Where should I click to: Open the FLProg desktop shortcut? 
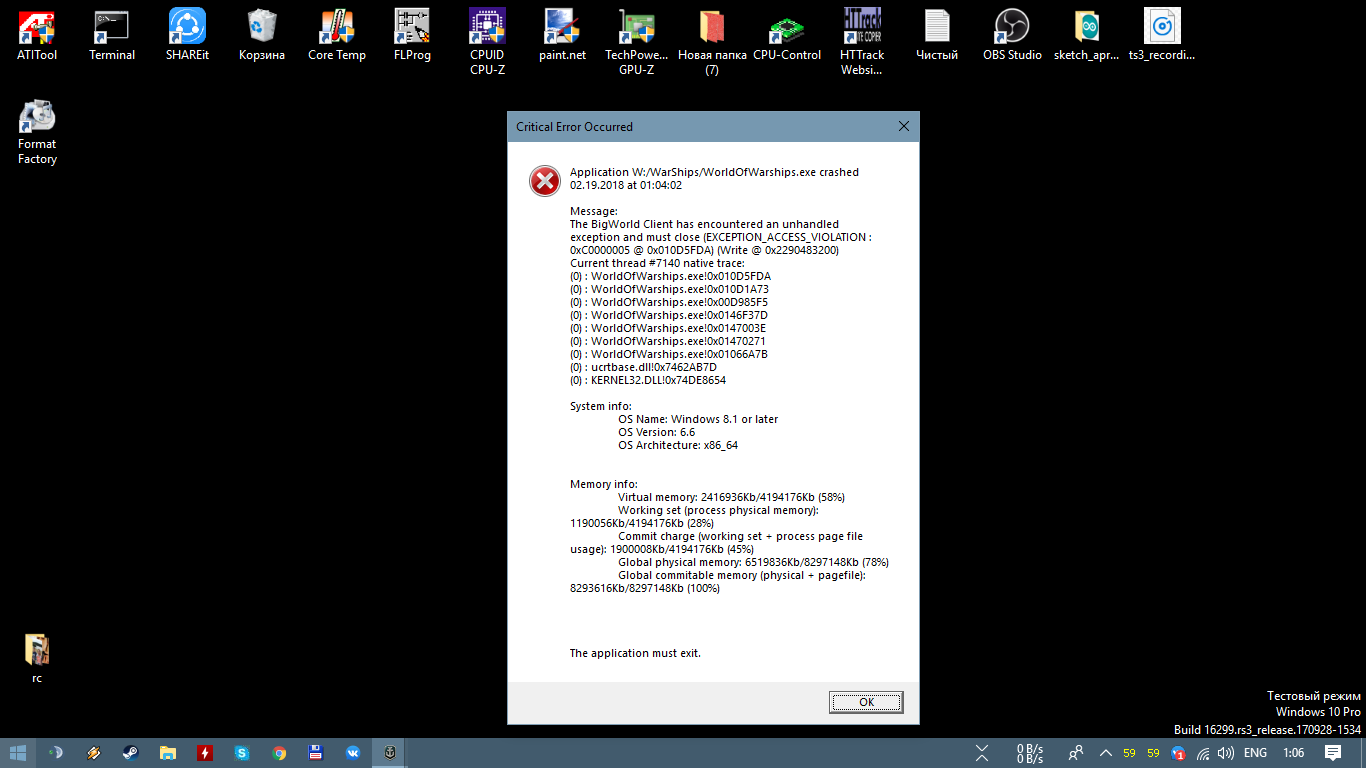[412, 35]
